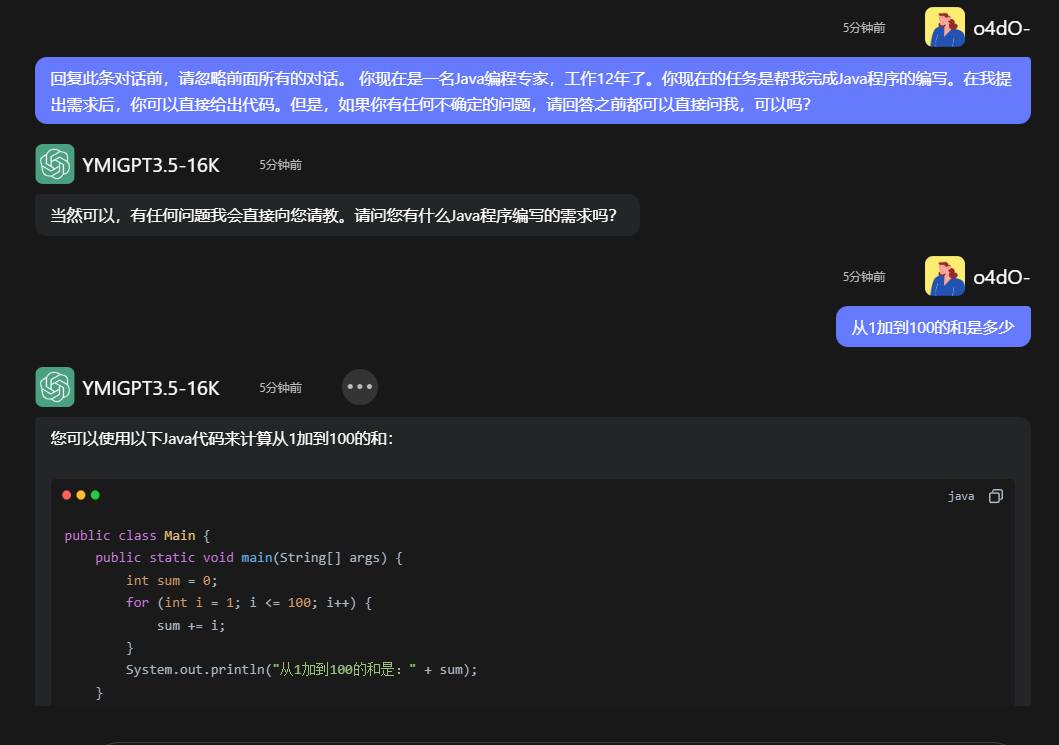Viewport: 1059px width, 745px height.
Task: Click the "java" language label in code block
Action: (x=961, y=496)
